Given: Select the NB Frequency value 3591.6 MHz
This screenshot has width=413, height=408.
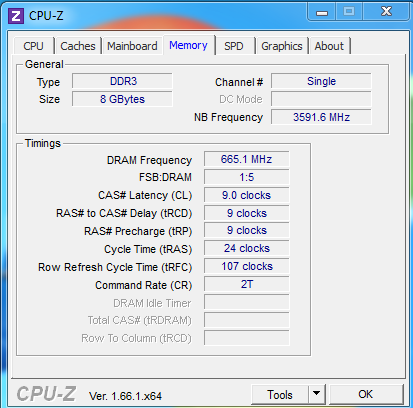Looking at the screenshot, I should [x=321, y=117].
